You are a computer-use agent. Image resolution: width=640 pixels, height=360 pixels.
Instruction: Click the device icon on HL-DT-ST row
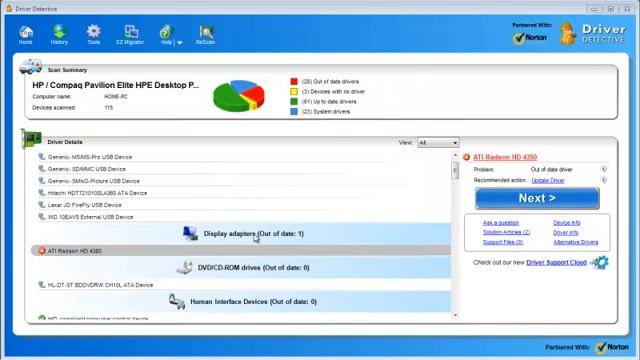pyautogui.click(x=42, y=284)
